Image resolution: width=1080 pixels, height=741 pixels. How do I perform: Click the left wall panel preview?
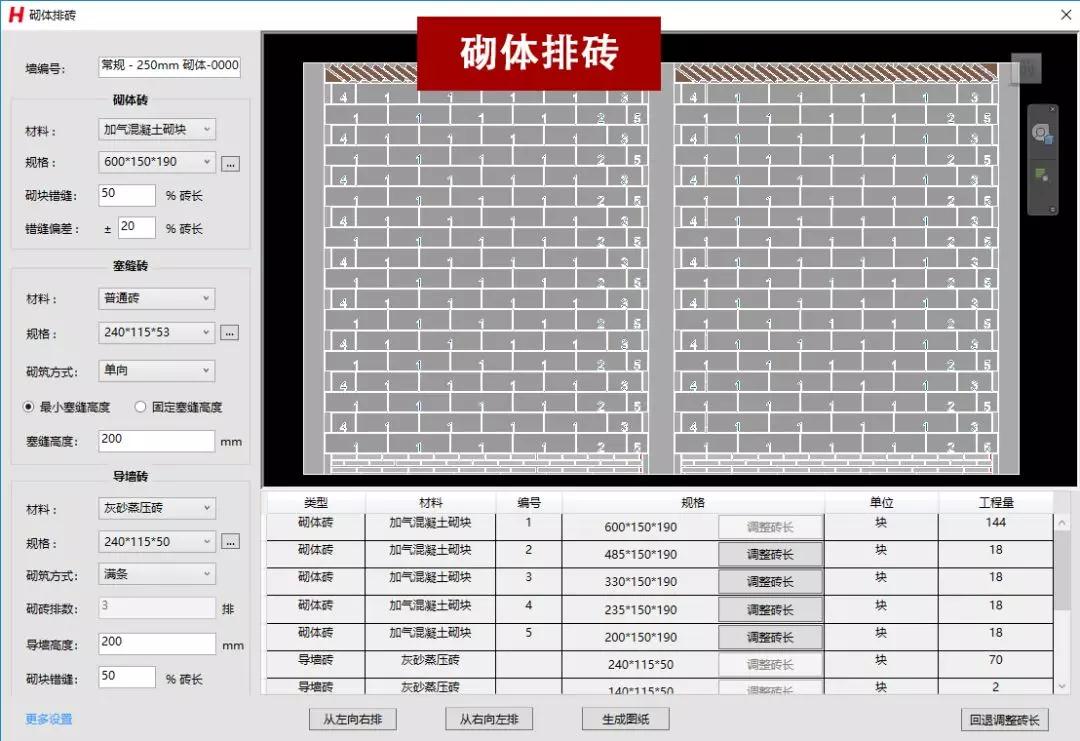click(486, 269)
